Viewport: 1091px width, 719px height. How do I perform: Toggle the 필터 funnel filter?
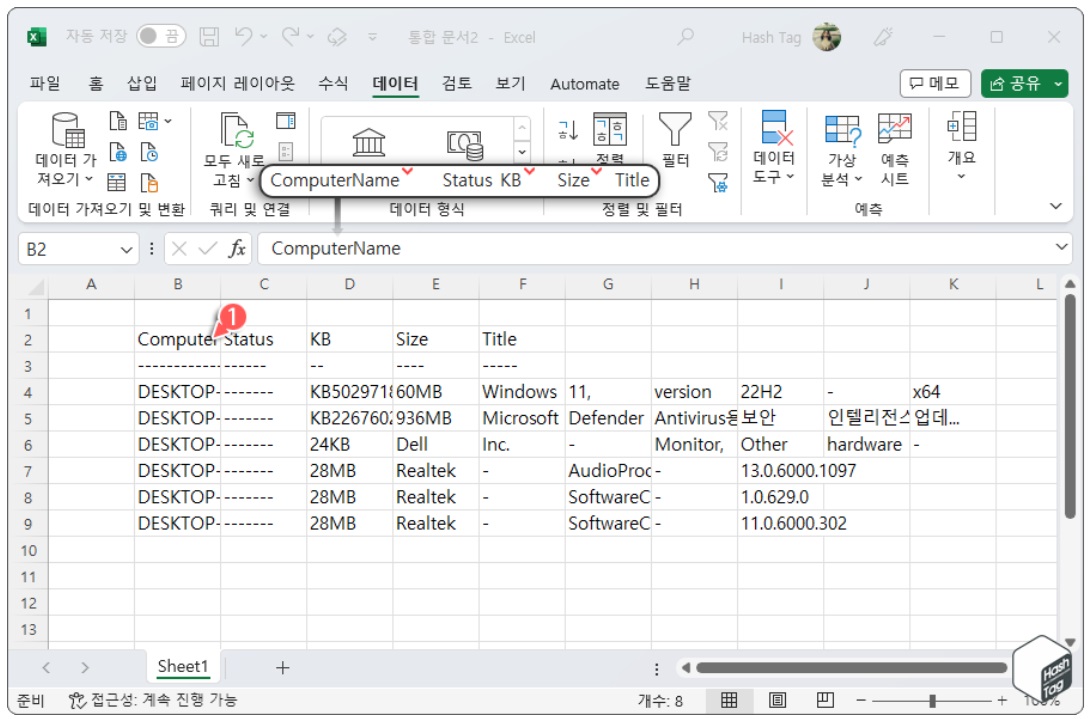[x=675, y=139]
